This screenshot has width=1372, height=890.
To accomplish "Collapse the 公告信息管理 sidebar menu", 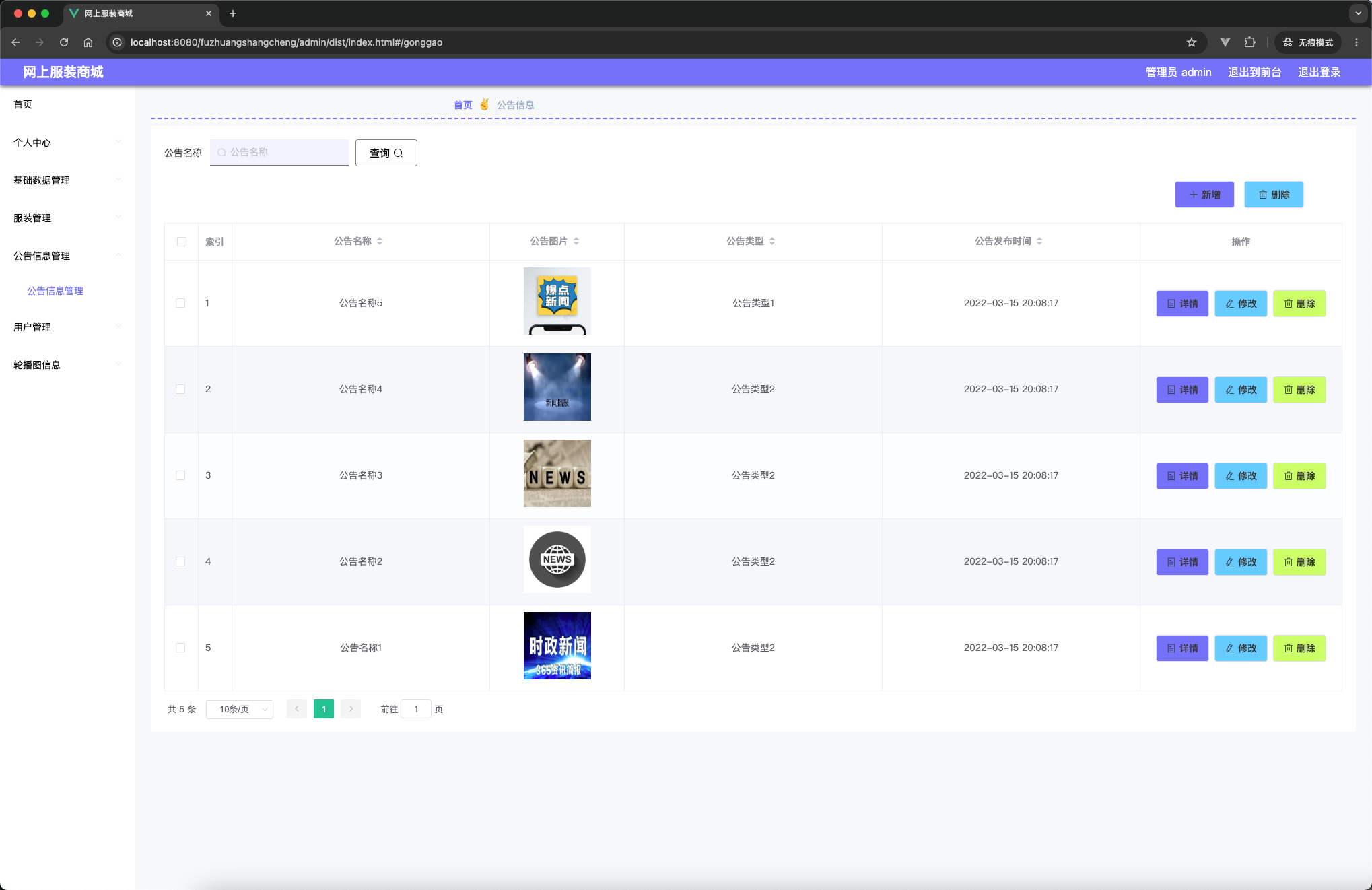I will tap(67, 256).
